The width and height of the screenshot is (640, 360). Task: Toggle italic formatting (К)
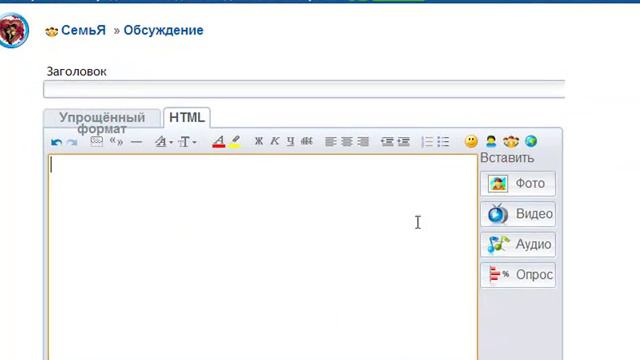point(275,141)
